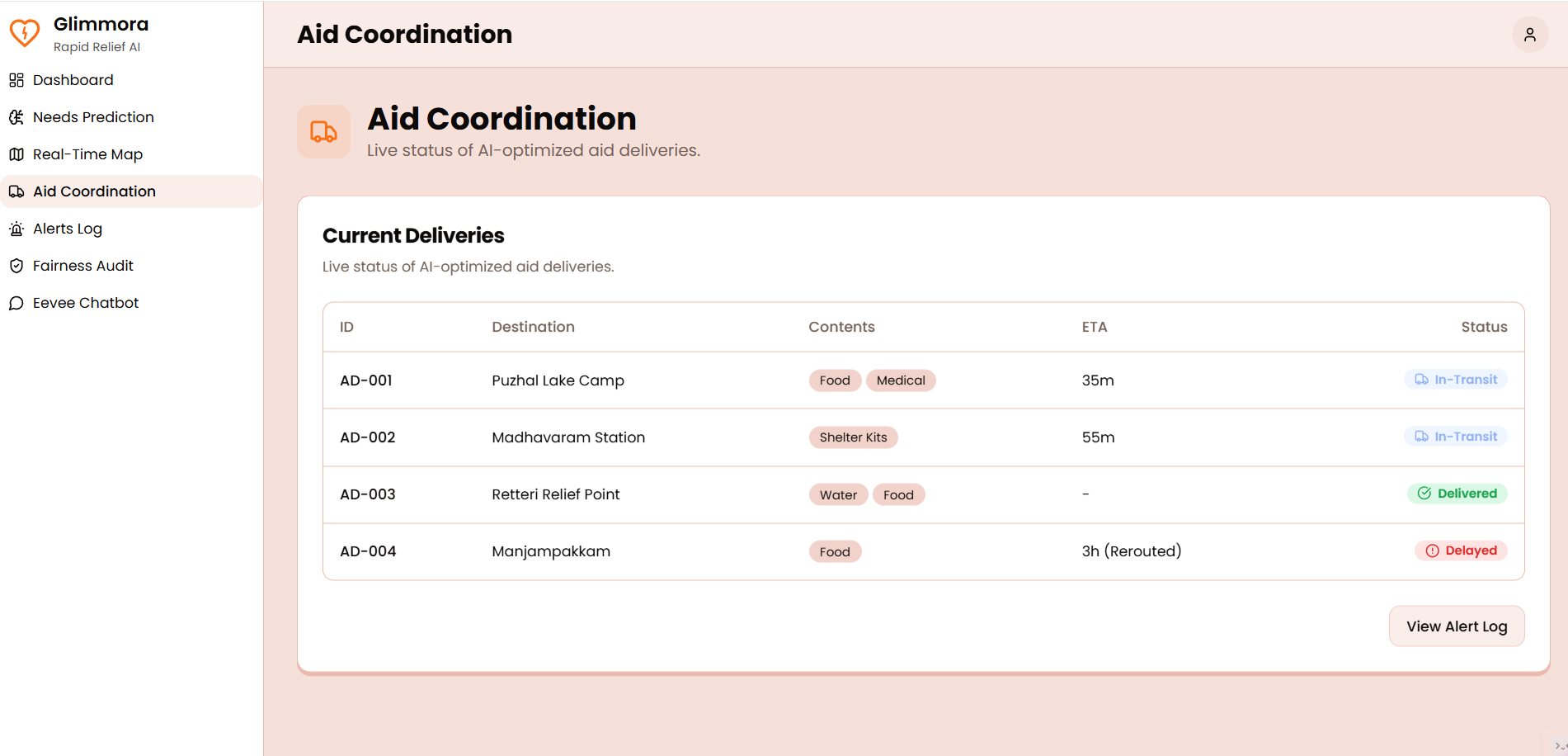Open the user profile icon
This screenshot has height=756, width=1568.
click(1529, 35)
